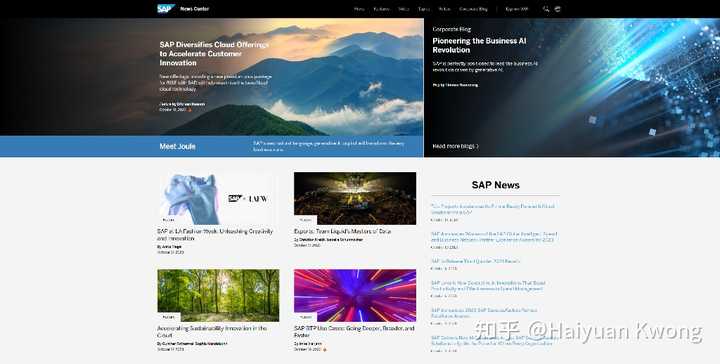Open 'SAP BTP Use Cases' article title

pos(354,331)
